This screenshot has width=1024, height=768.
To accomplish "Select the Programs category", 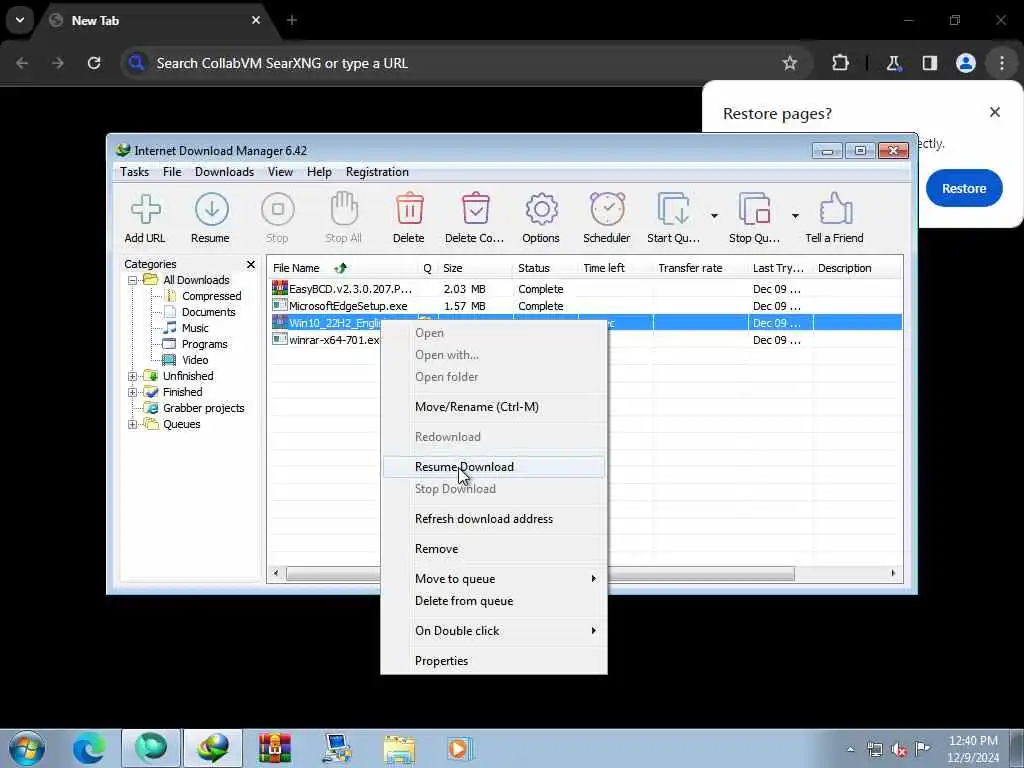I will [x=204, y=344].
